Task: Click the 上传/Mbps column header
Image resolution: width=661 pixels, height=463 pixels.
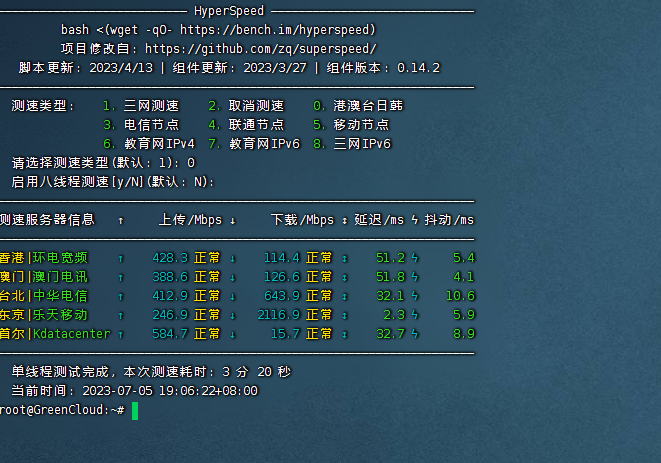Action: click(190, 220)
